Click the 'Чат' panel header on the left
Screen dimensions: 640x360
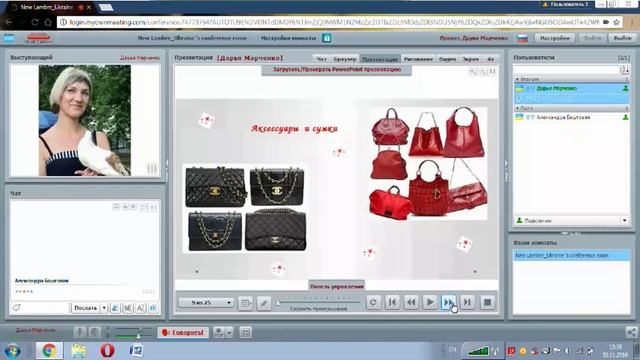(x=16, y=193)
